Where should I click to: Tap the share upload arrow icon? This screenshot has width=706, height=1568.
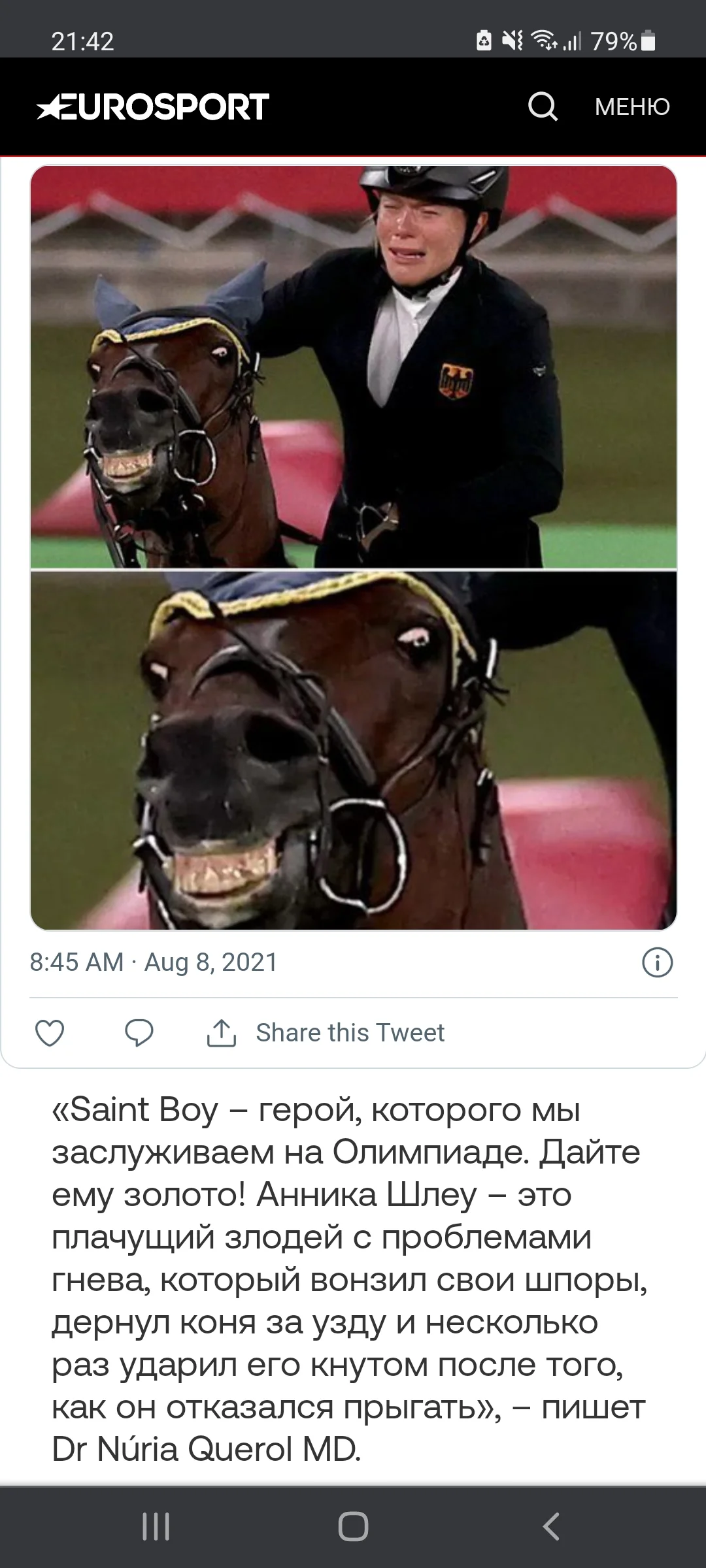click(222, 1033)
